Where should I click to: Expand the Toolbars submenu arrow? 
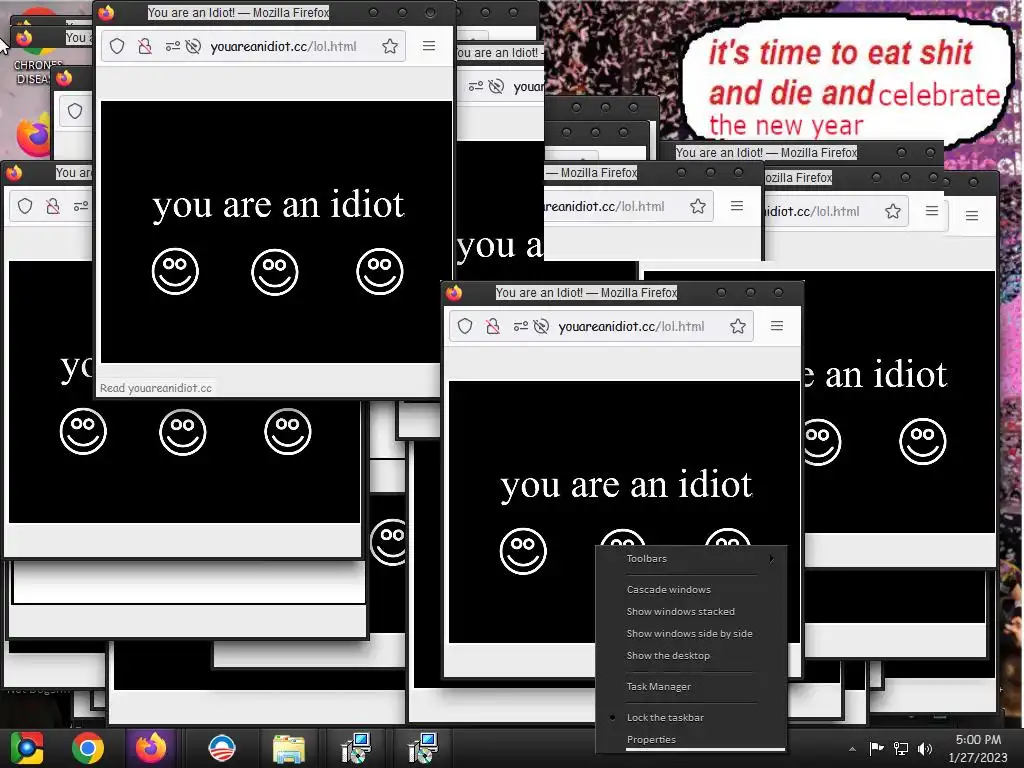click(x=772, y=558)
